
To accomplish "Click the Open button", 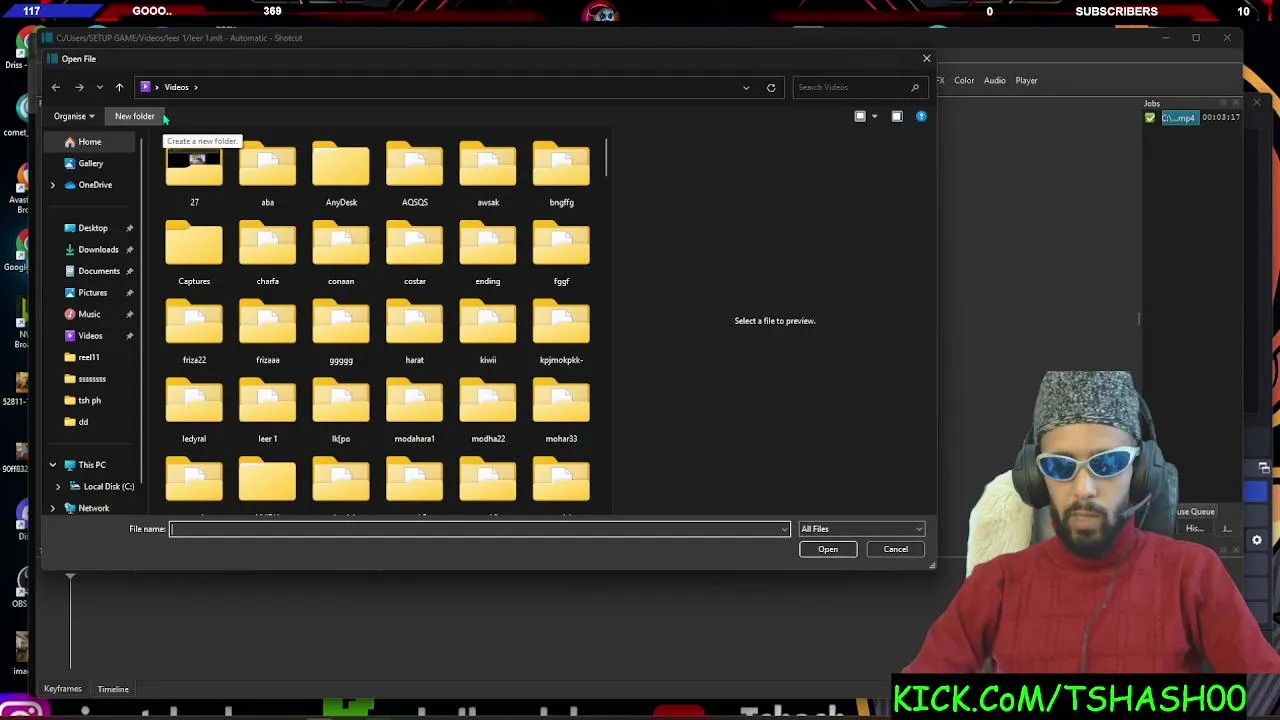I will tap(828, 549).
